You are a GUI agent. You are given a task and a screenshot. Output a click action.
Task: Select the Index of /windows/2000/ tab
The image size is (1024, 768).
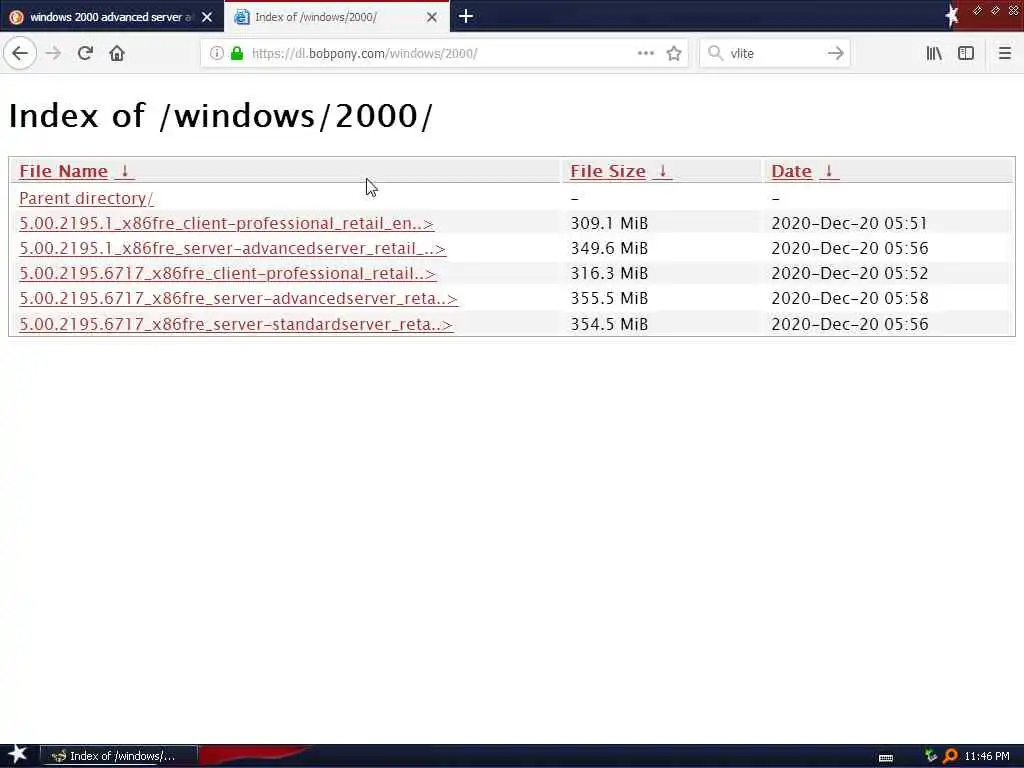(336, 17)
